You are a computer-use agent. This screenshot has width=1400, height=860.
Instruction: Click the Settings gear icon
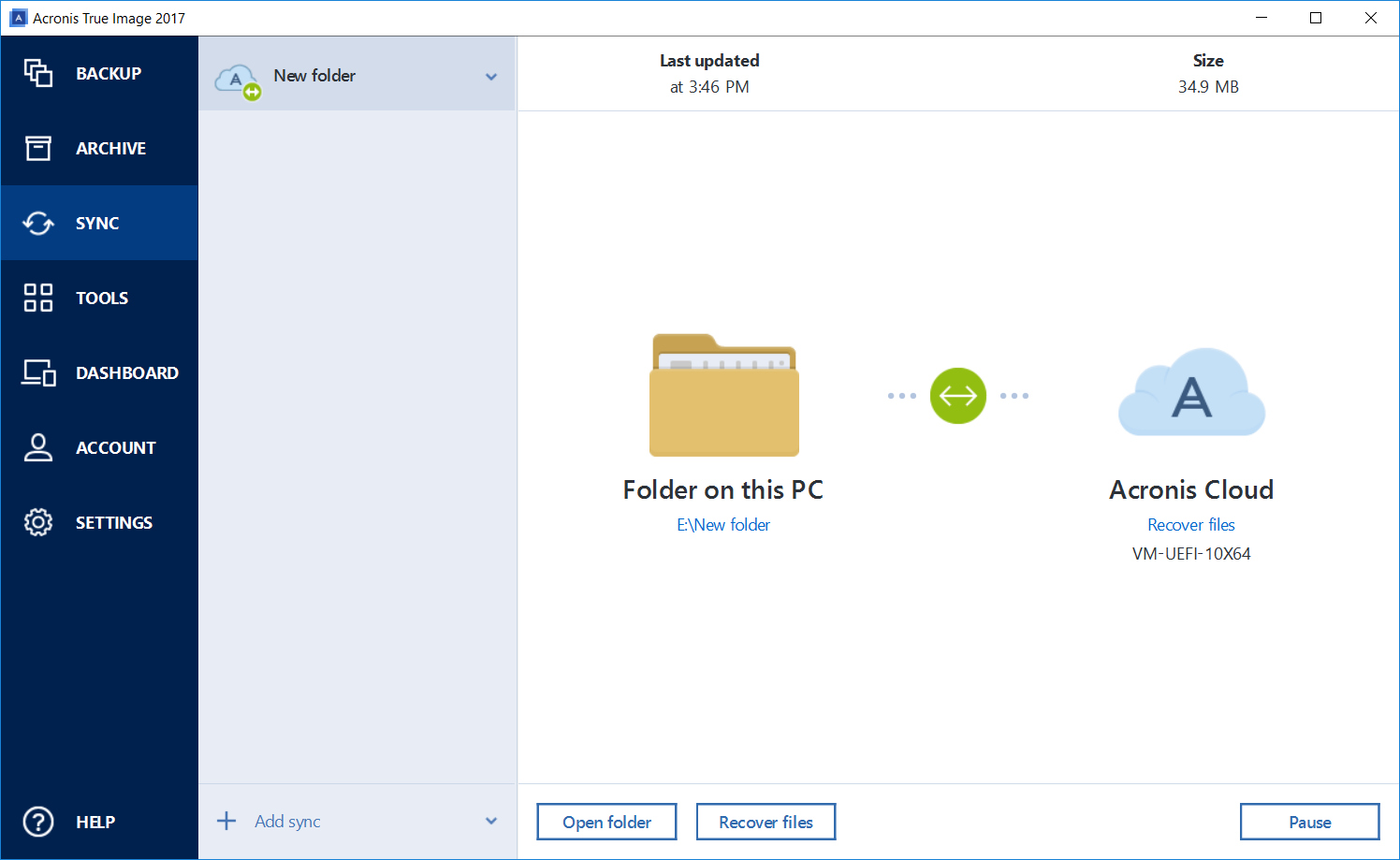38,522
